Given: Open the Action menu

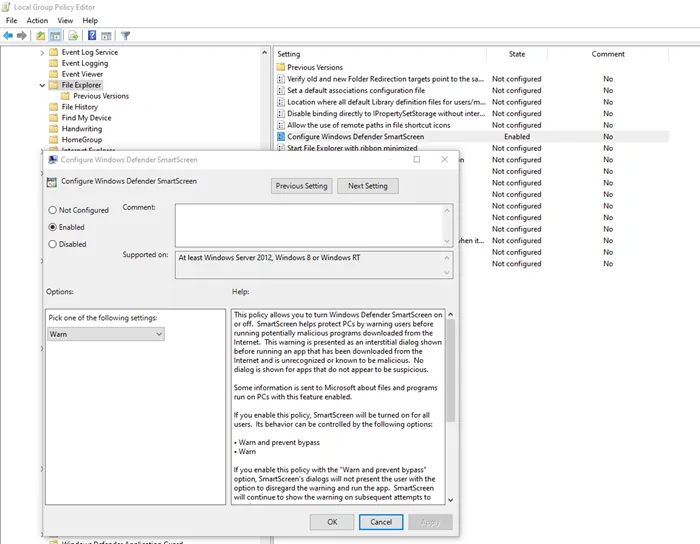Looking at the screenshot, I should (37, 21).
